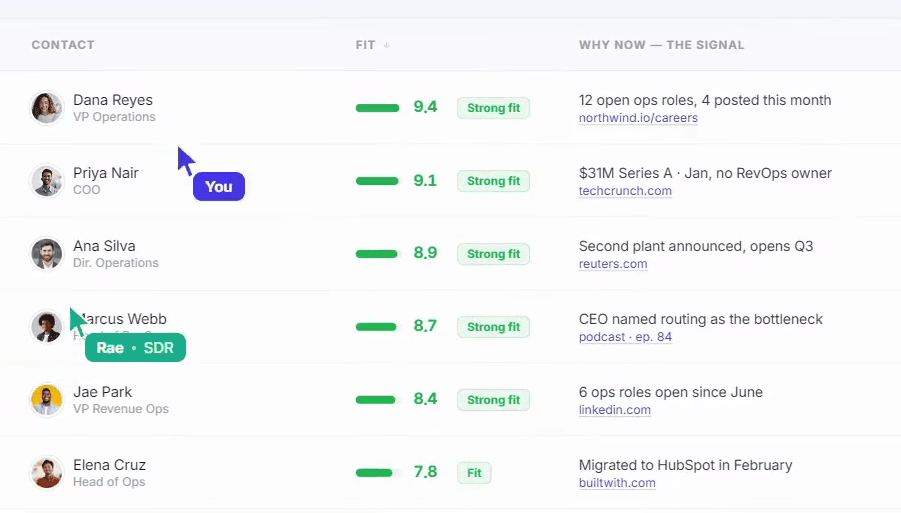
Task: Click the CONTACT column header
Action: coord(63,45)
